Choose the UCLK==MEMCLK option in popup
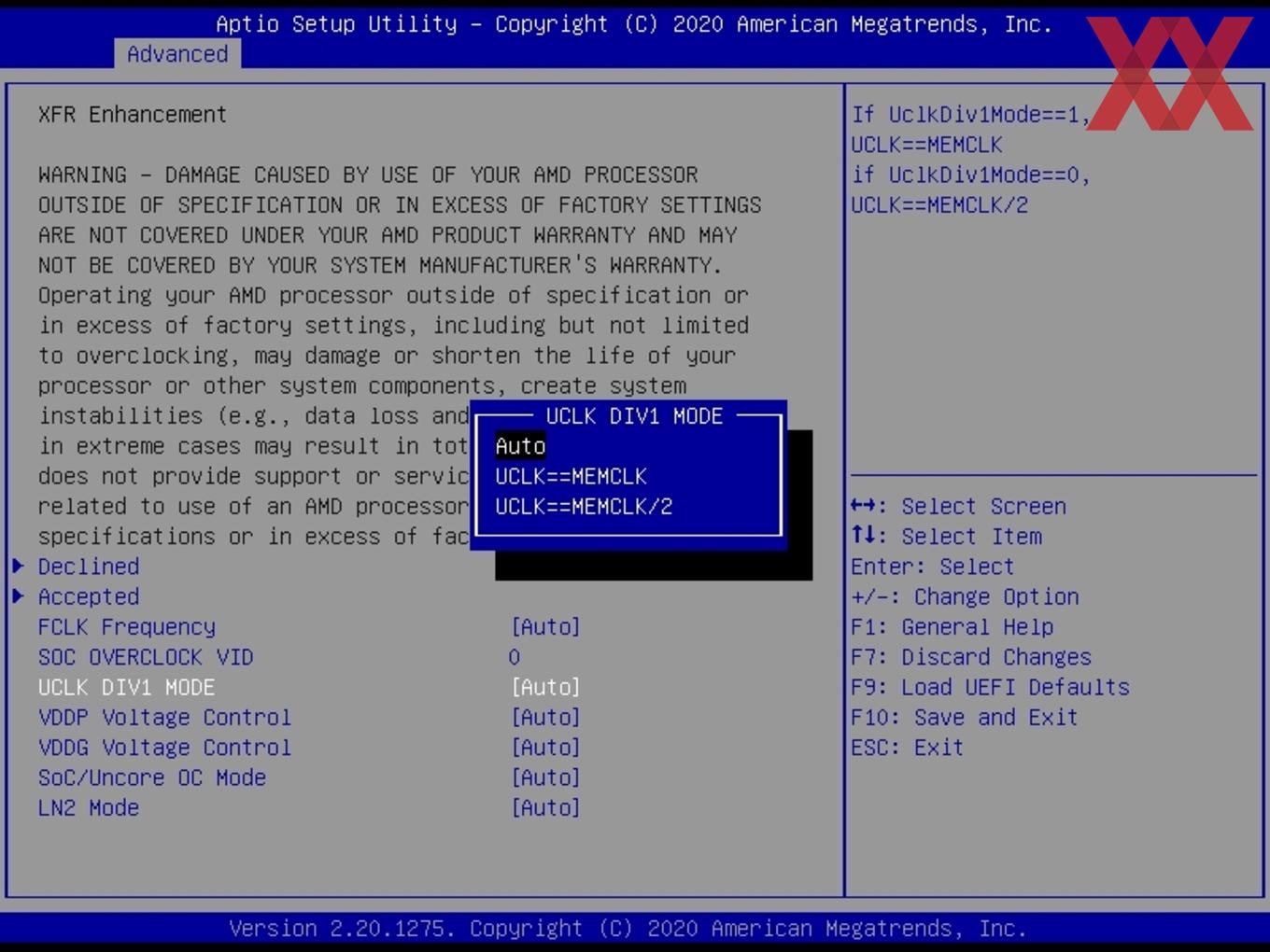The height and width of the screenshot is (952, 1270). pos(571,476)
